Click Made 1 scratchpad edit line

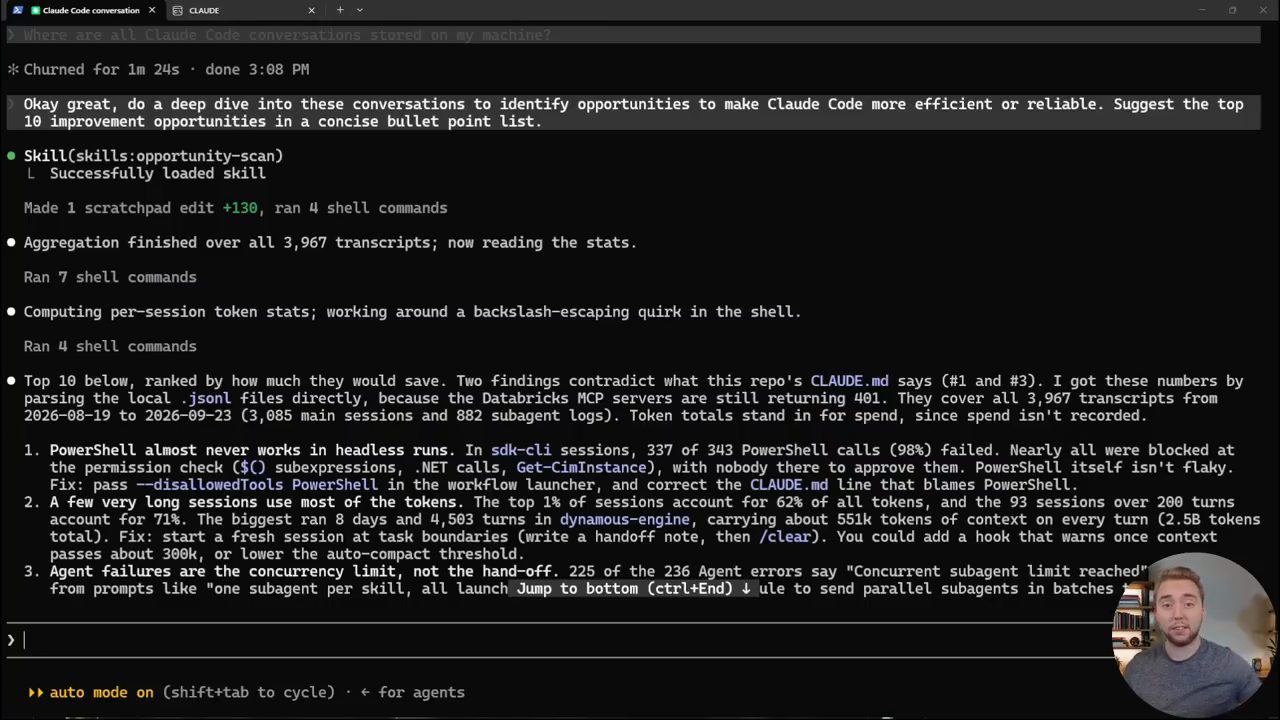coord(235,208)
